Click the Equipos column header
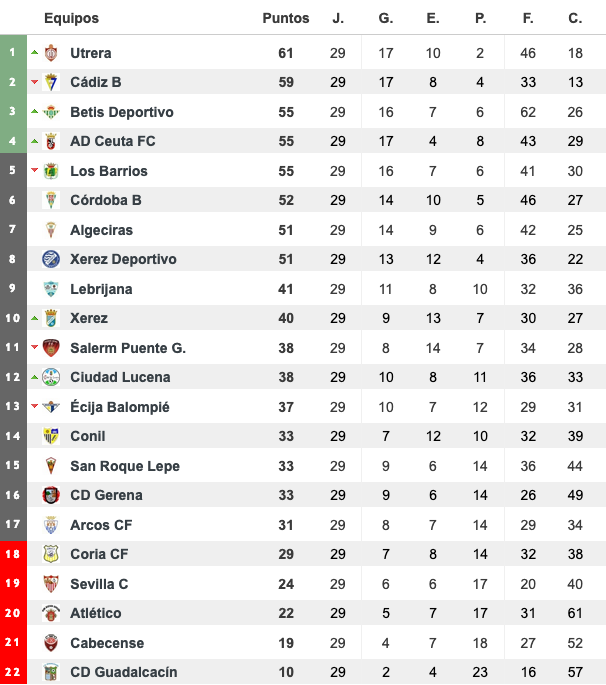The image size is (606, 685). tap(71, 18)
